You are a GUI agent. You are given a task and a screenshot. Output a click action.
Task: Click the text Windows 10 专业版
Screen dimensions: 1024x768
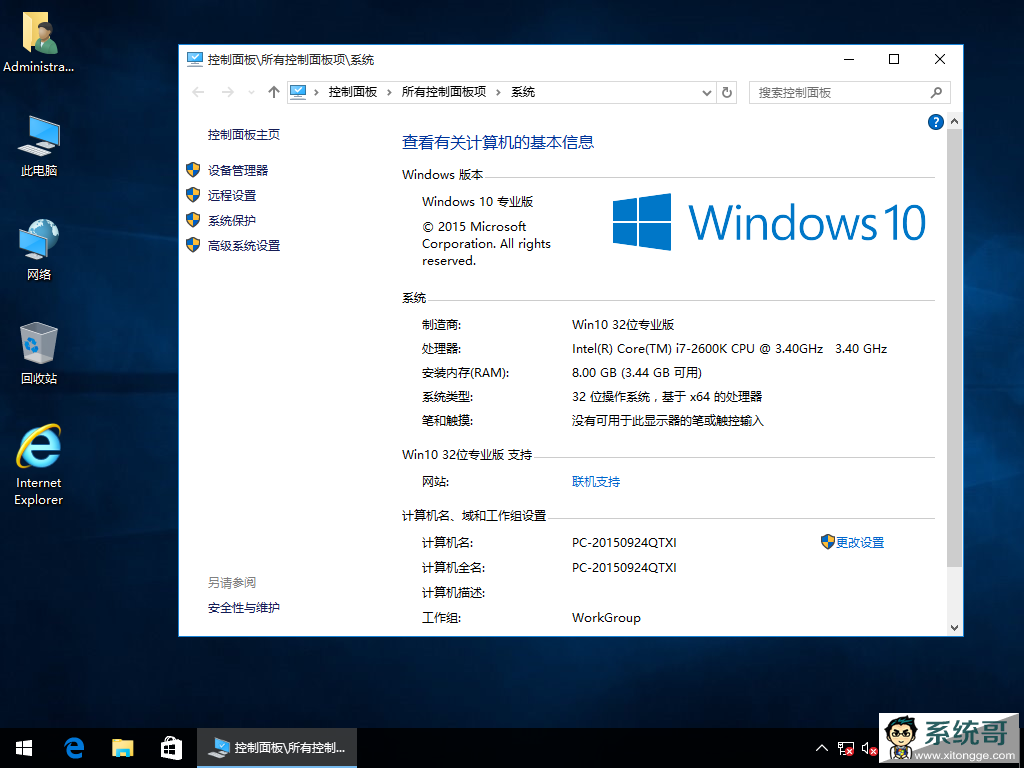pyautogui.click(x=477, y=202)
